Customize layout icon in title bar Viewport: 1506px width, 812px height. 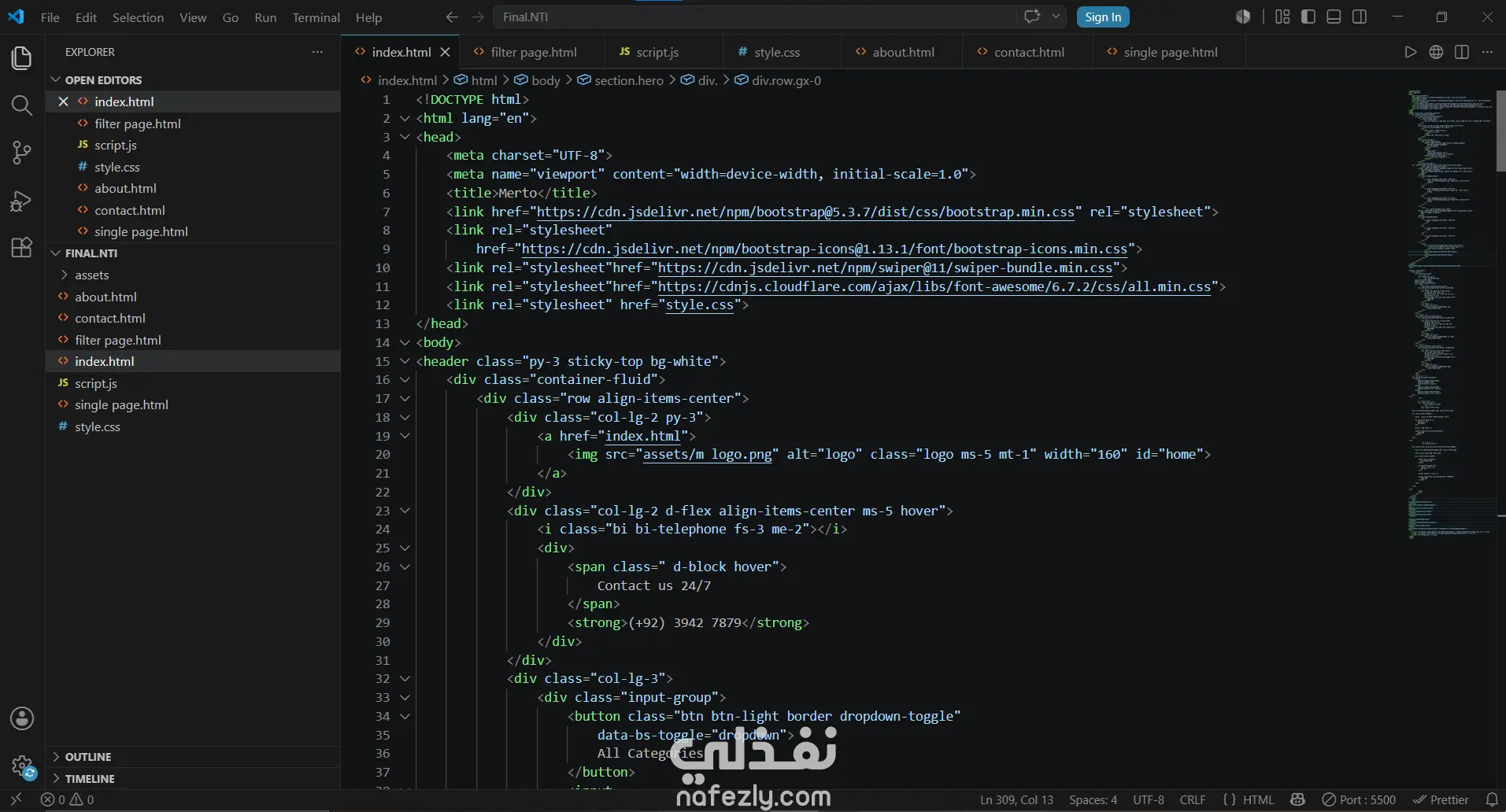click(x=1282, y=17)
